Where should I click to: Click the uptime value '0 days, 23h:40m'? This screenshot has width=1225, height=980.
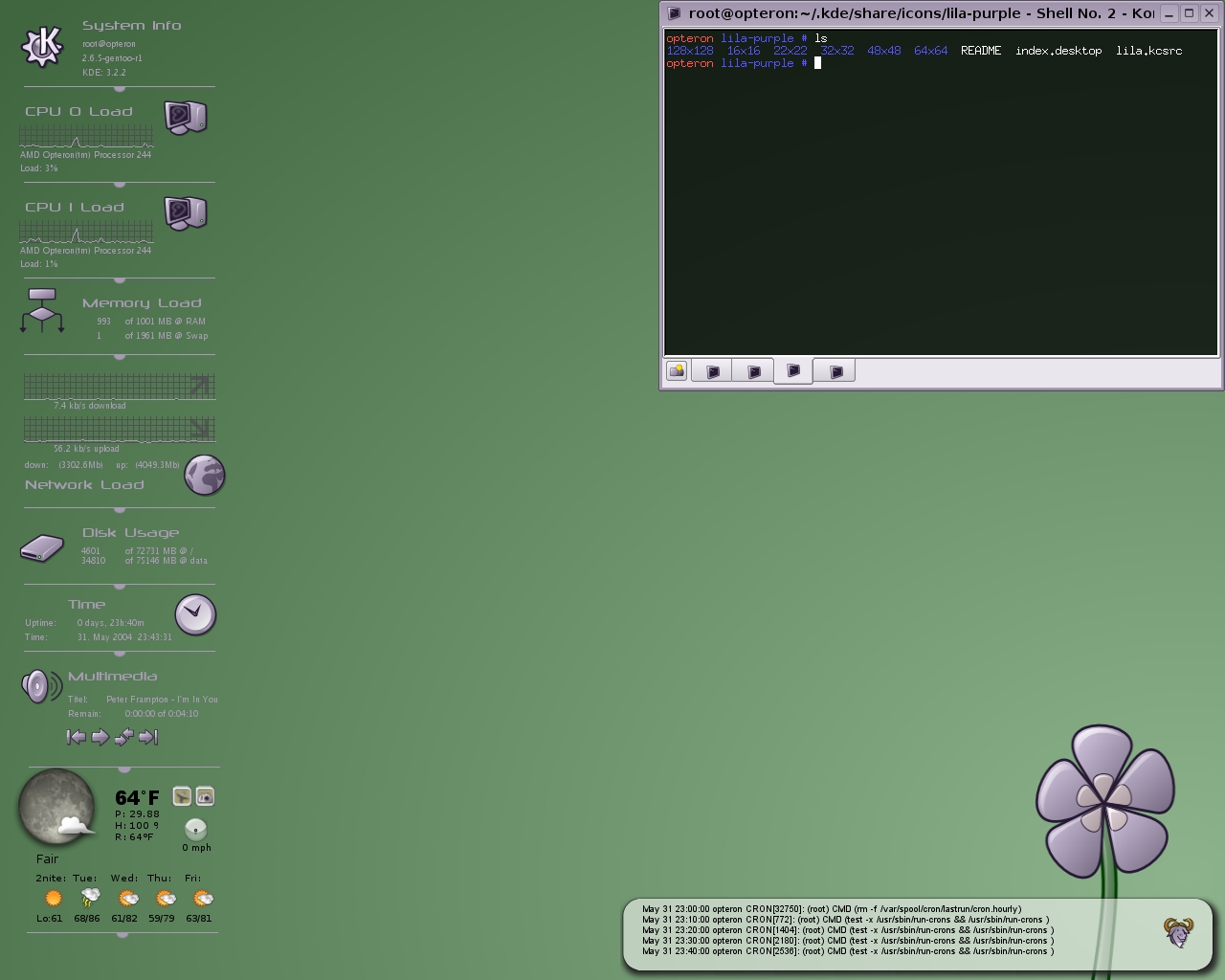(x=111, y=623)
